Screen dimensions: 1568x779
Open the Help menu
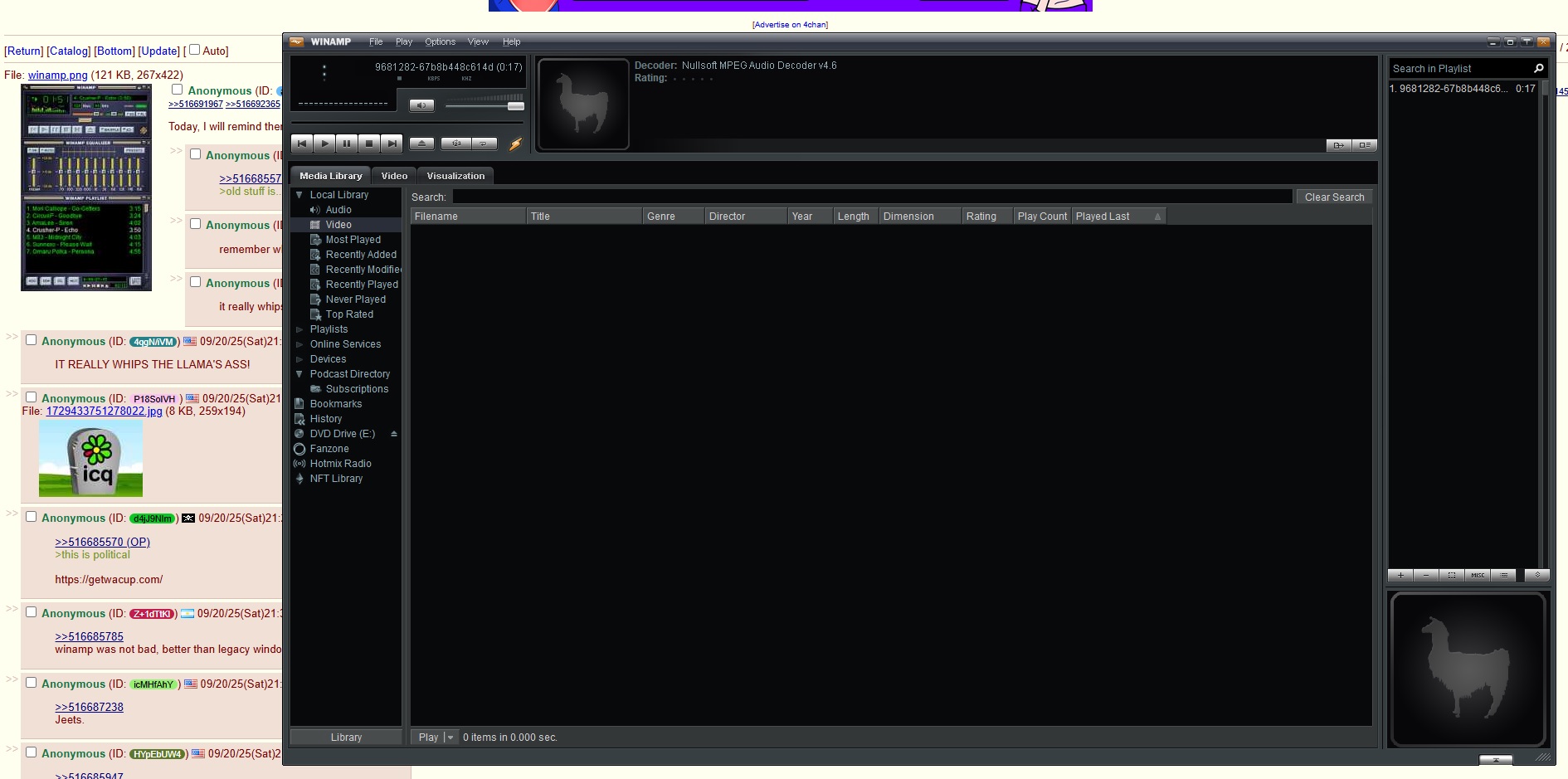[511, 41]
